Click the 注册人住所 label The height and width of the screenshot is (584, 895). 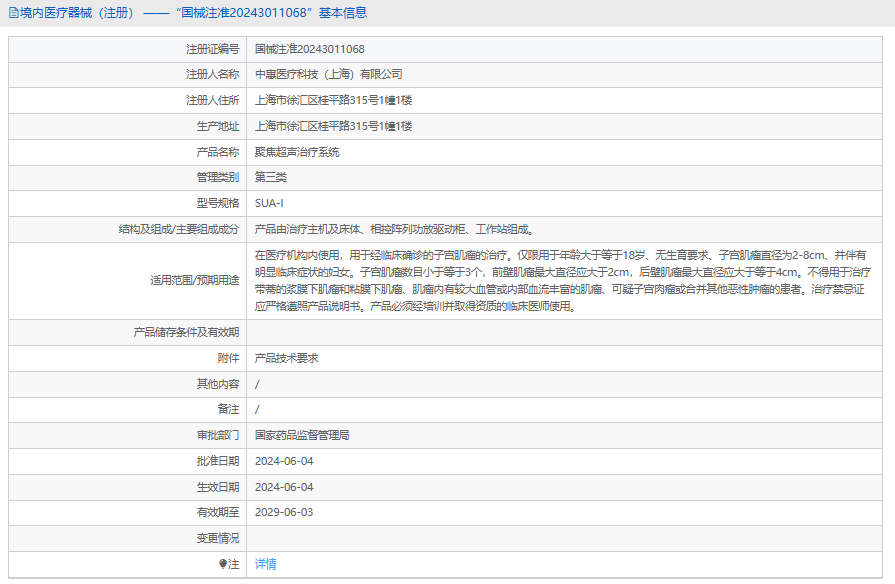point(212,100)
